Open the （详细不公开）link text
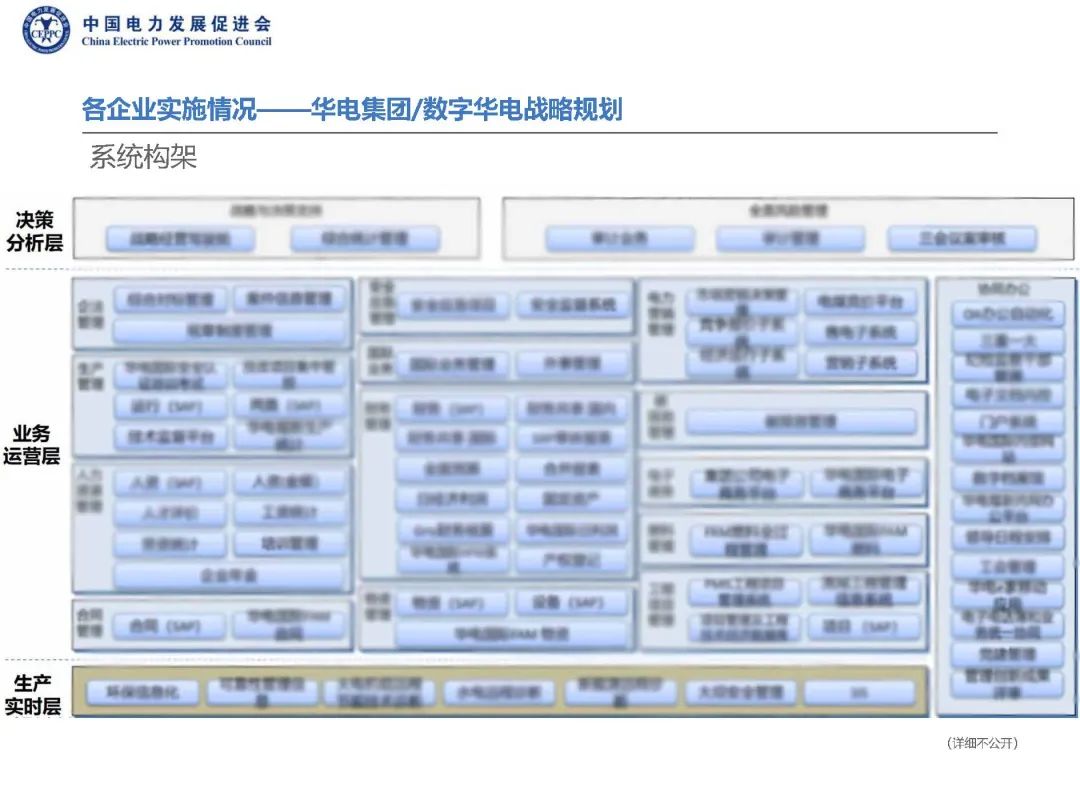This screenshot has height=810, width=1080. [983, 743]
